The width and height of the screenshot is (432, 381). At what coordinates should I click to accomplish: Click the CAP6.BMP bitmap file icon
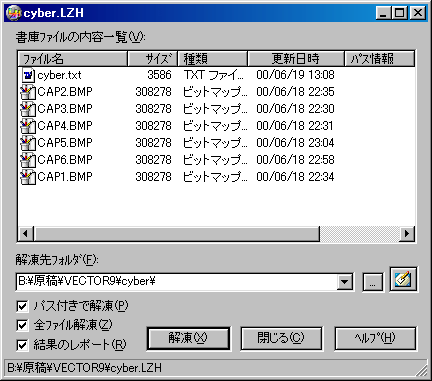click(x=28, y=160)
